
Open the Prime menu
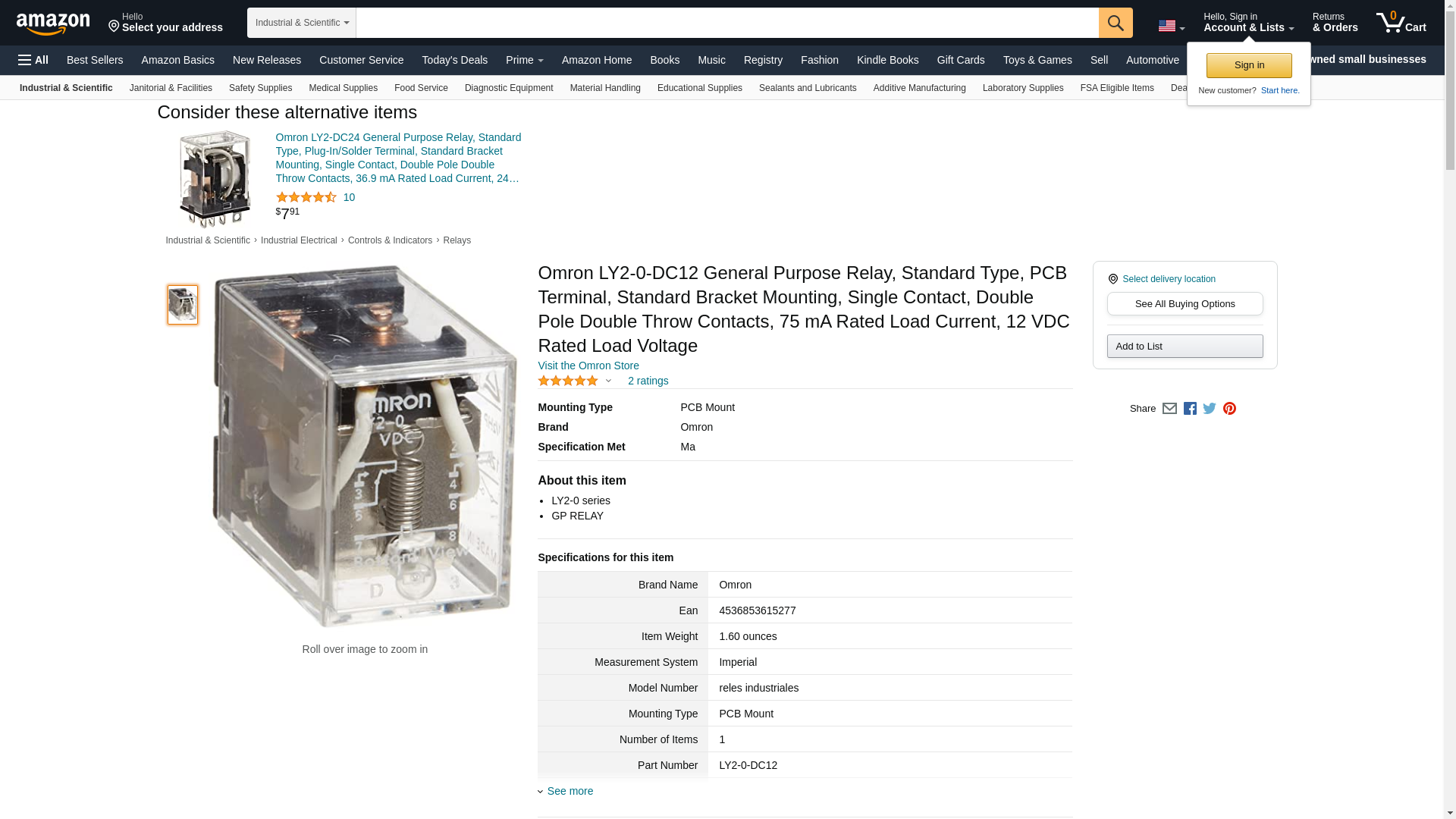pyautogui.click(x=525, y=60)
